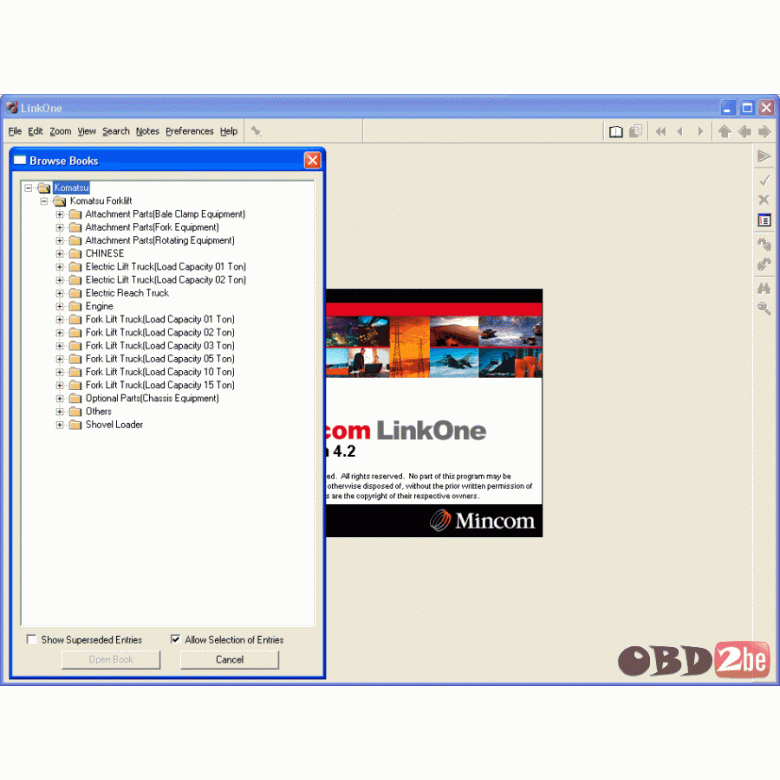Screen dimensions: 780x780
Task: Open the View menu
Action: click(x=87, y=131)
